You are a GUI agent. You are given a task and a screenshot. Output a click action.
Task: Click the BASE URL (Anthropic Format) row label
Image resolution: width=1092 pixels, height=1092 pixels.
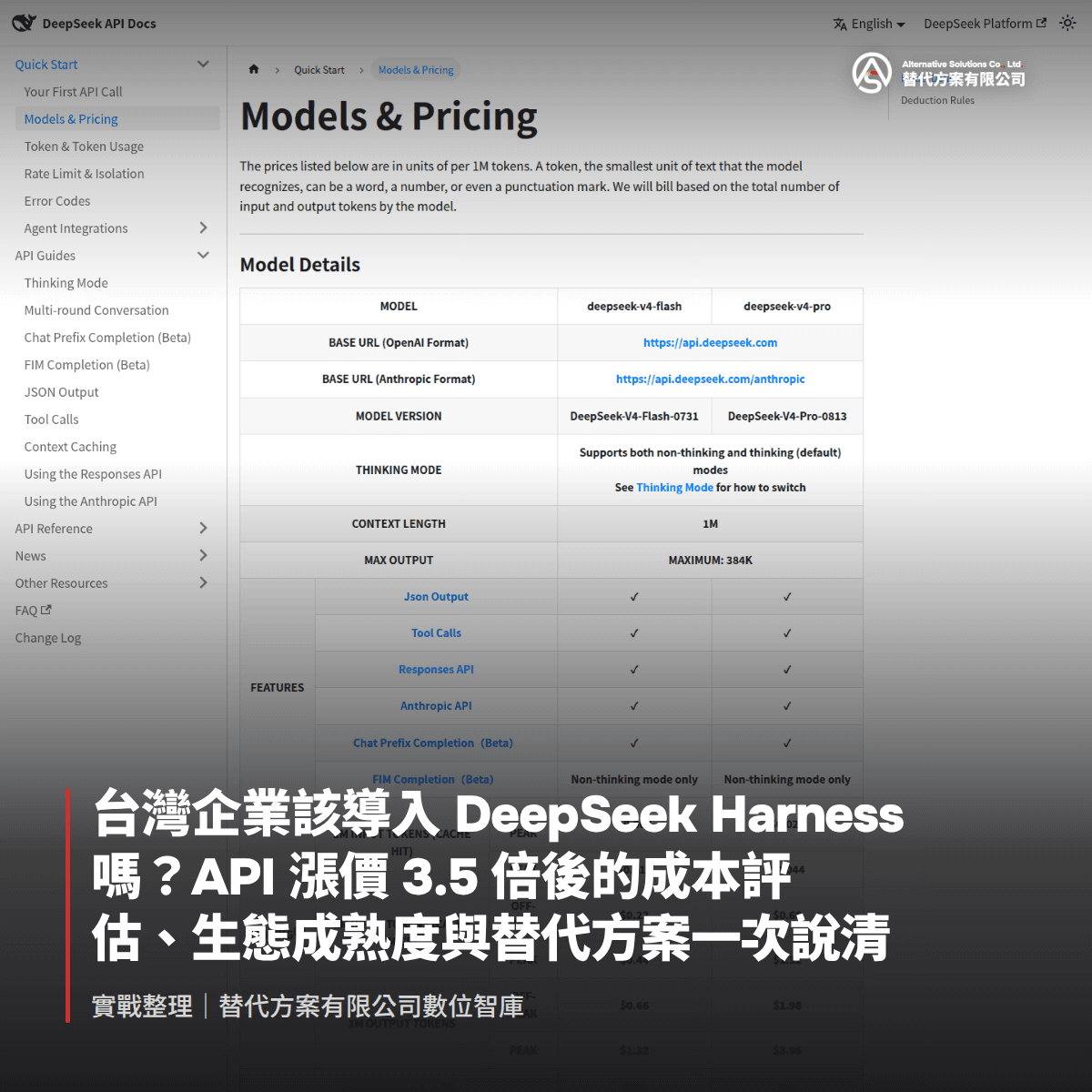click(x=399, y=379)
